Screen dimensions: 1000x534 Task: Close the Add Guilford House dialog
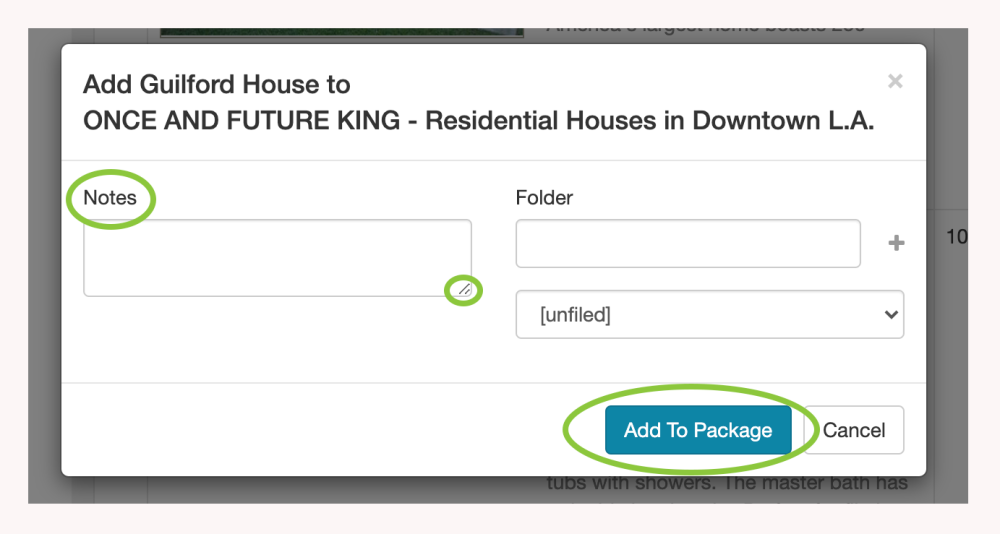pyautogui.click(x=895, y=81)
